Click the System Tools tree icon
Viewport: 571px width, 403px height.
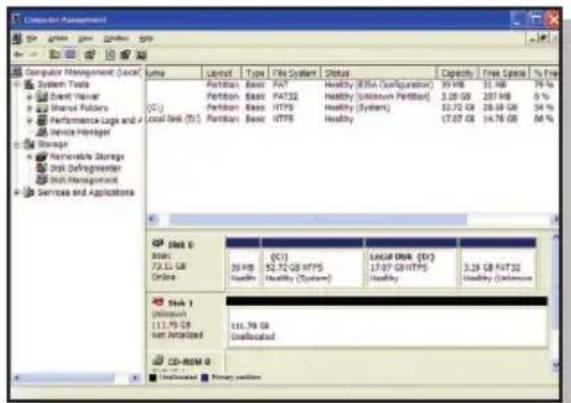(x=29, y=84)
